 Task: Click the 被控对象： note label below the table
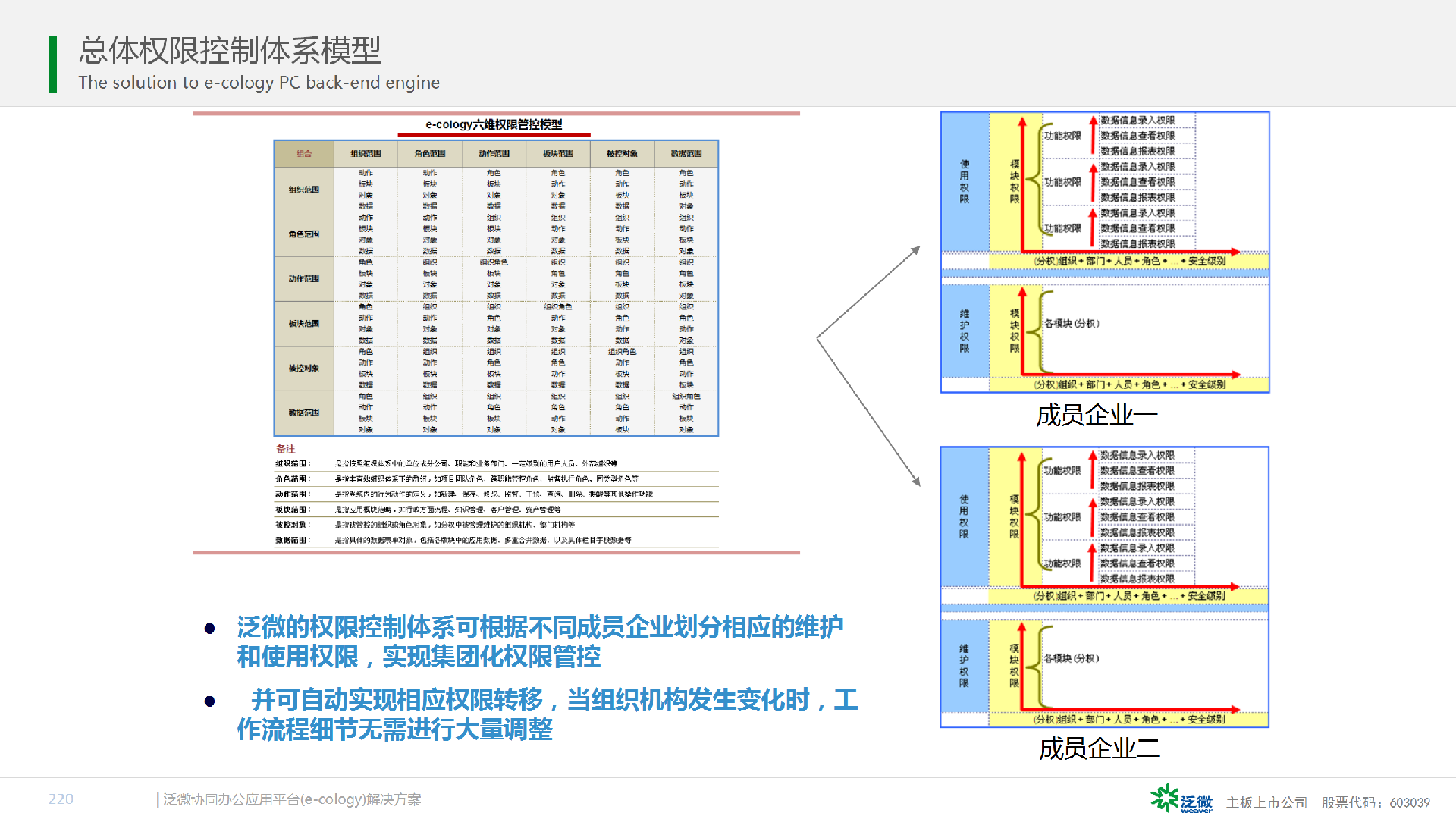[293, 525]
